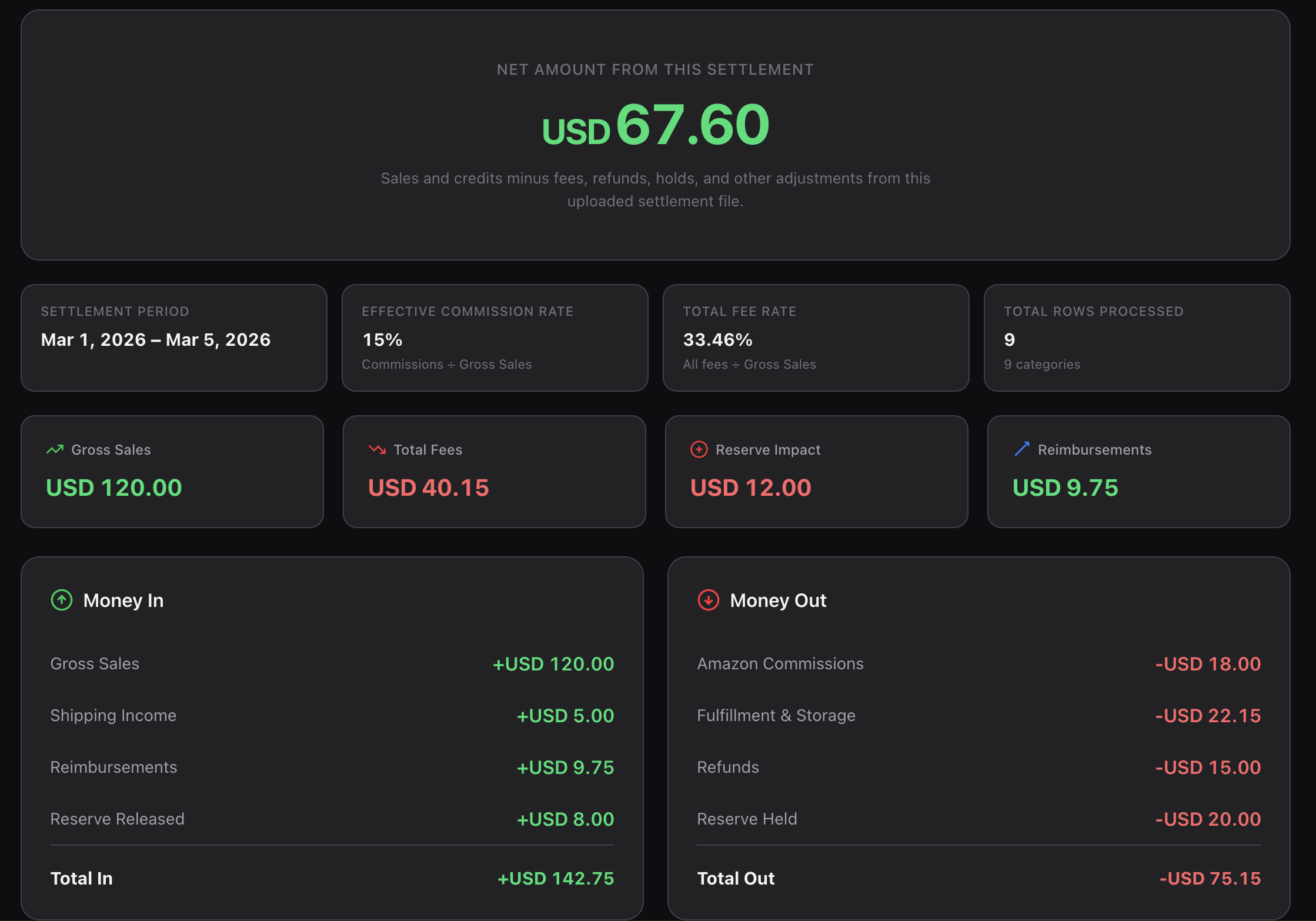Open the Total Rows Processed card
Image resolution: width=1316 pixels, height=921 pixels.
(x=1136, y=338)
